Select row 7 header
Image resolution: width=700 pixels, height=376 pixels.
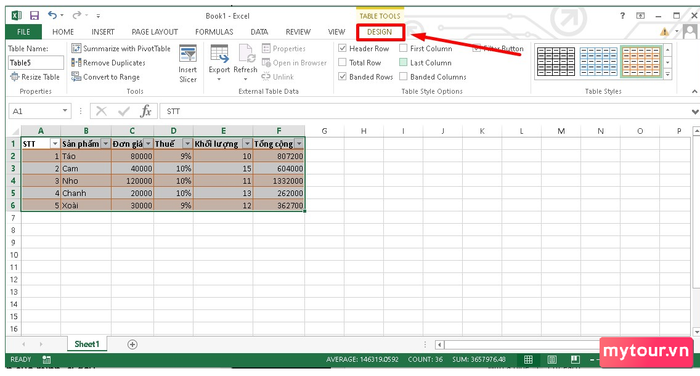pyautogui.click(x=13, y=218)
